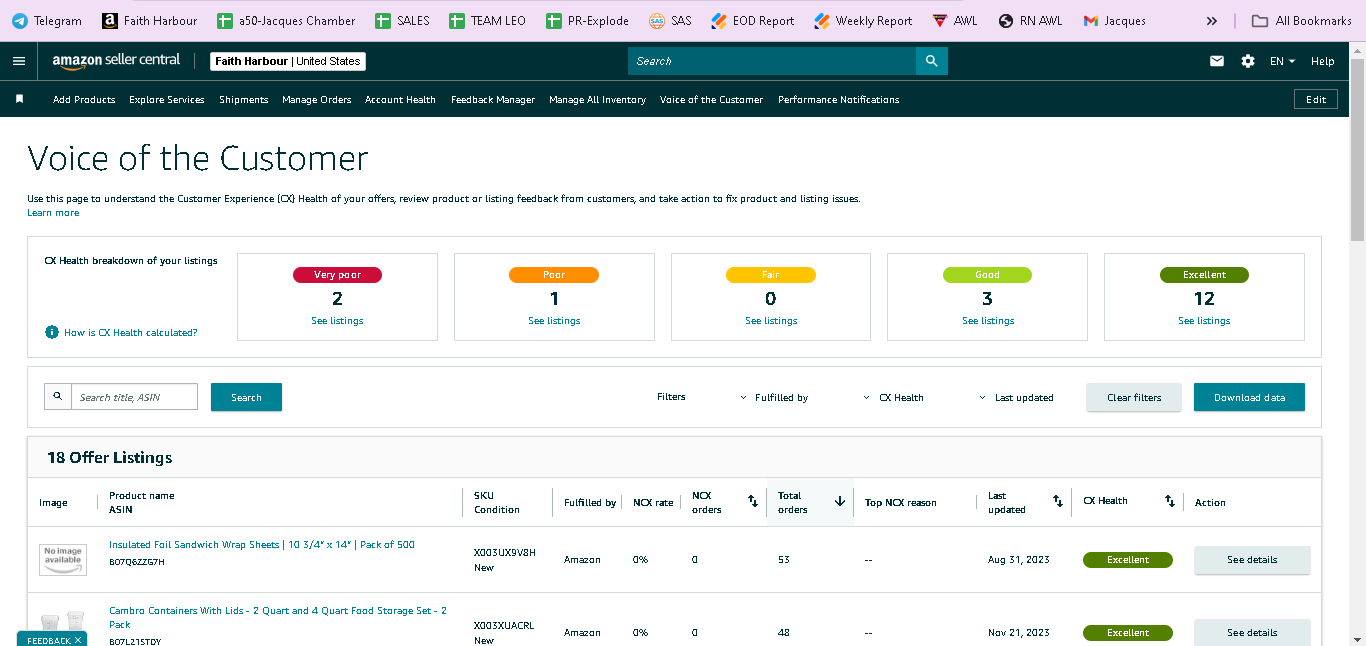The width and height of the screenshot is (1366, 646).
Task: See listings under Excellent
Action: point(1204,321)
